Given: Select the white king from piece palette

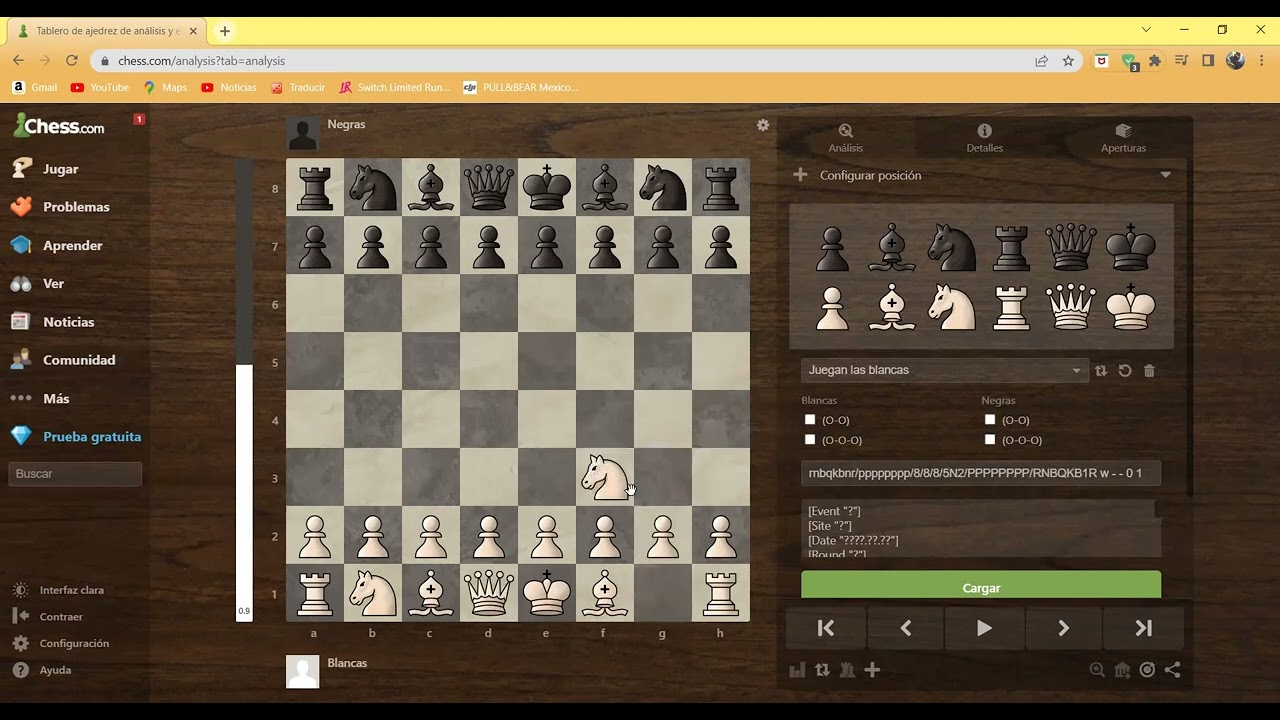Looking at the screenshot, I should pyautogui.click(x=1130, y=307).
